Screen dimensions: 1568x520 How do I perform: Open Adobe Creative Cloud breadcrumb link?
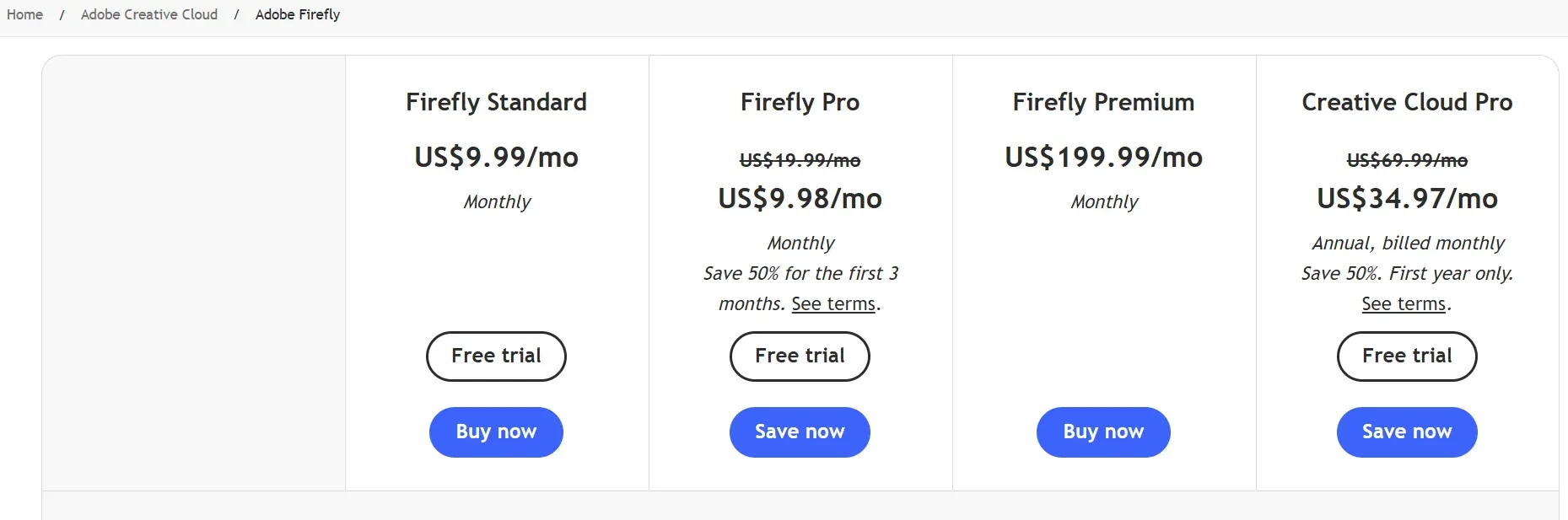click(x=148, y=14)
